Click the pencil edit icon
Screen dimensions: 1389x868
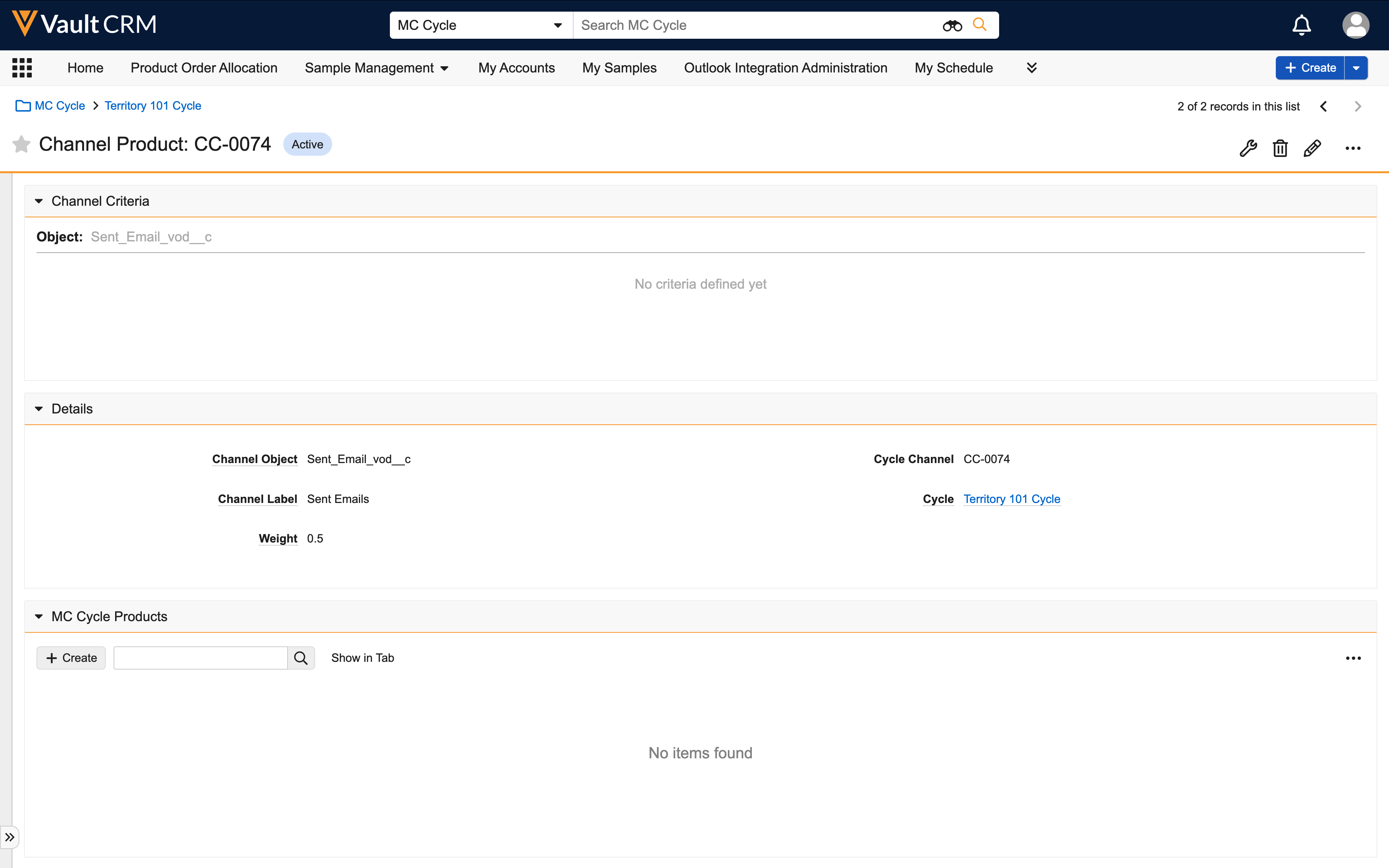click(x=1312, y=148)
